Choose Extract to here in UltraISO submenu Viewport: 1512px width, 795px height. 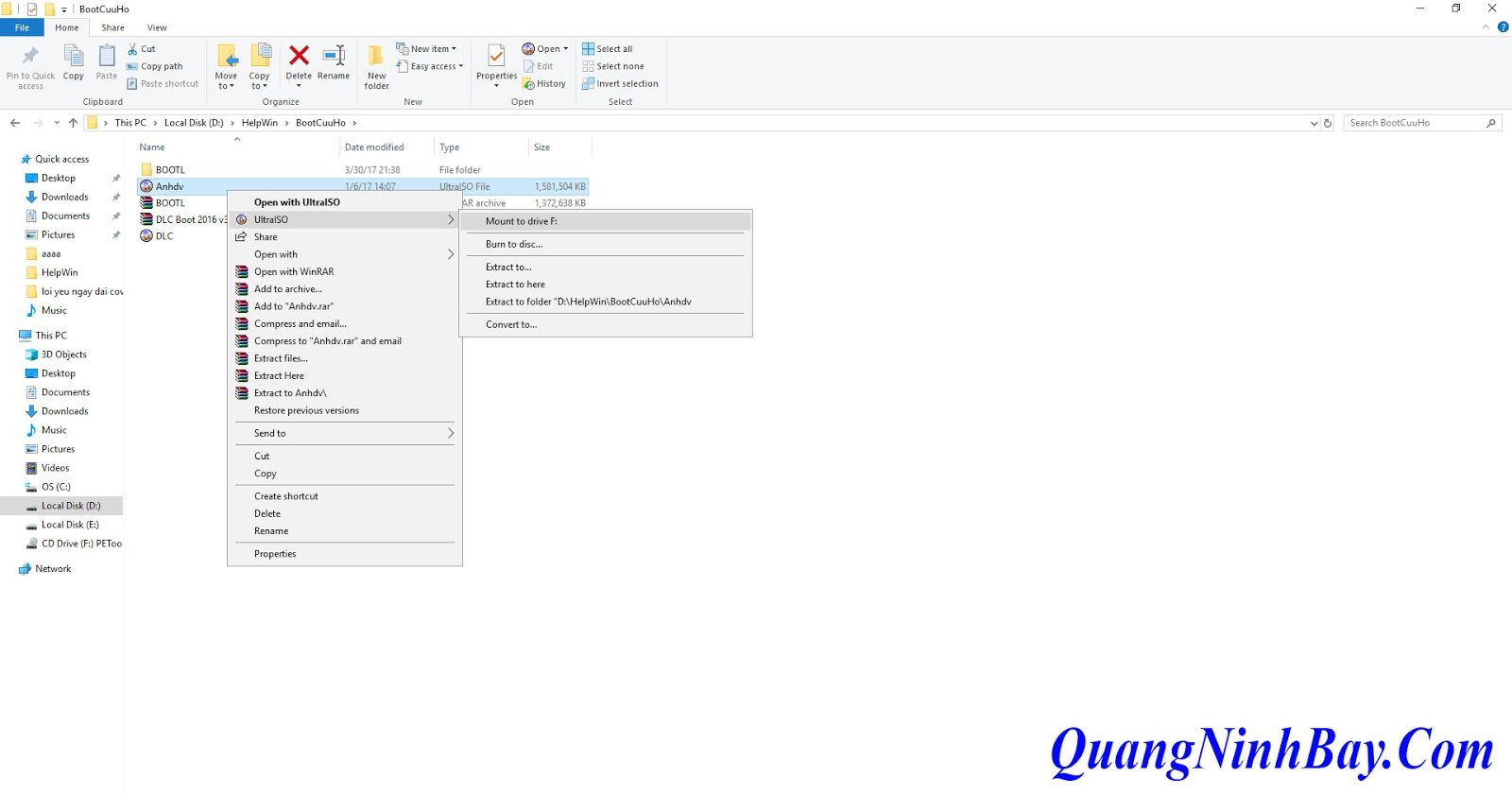(605, 285)
